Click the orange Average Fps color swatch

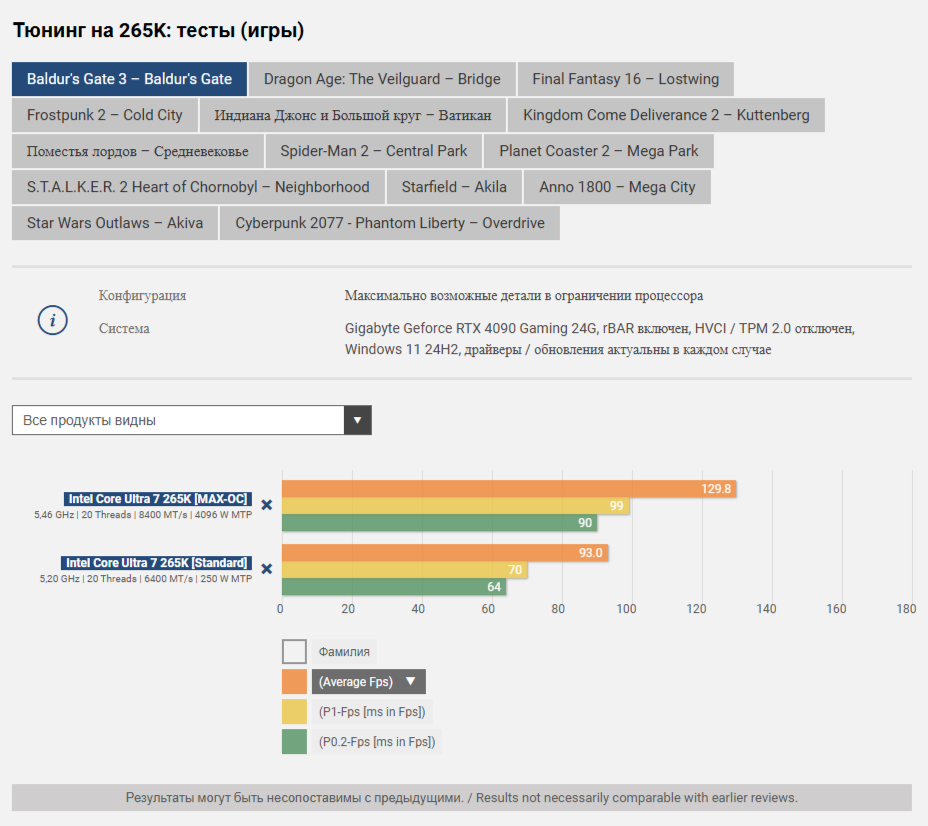point(294,682)
